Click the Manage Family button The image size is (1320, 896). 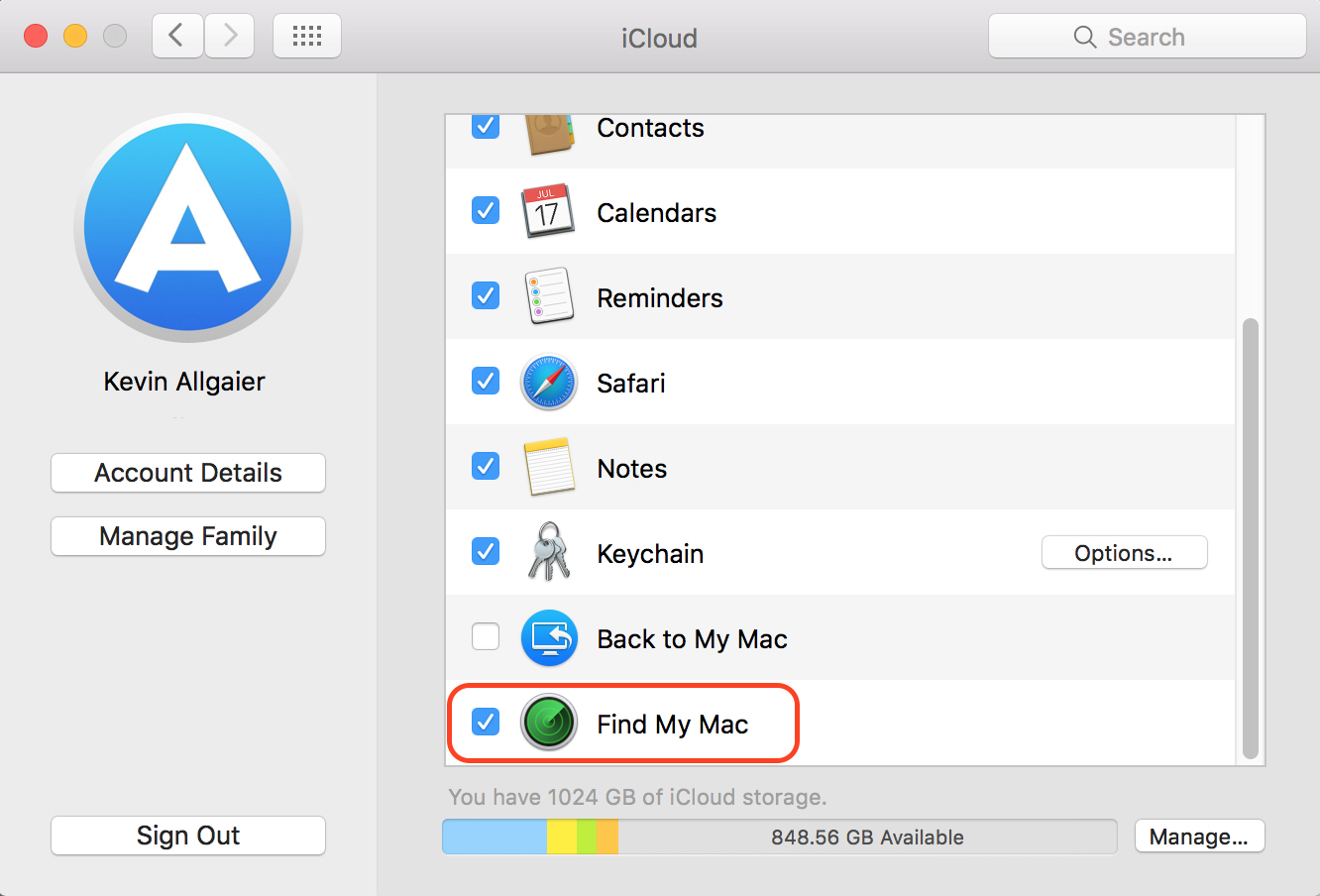pyautogui.click(x=188, y=536)
